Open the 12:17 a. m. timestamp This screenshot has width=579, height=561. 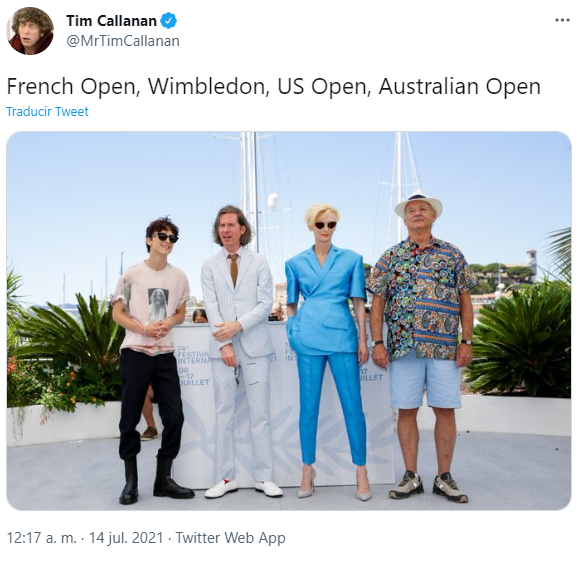pyautogui.click(x=41, y=537)
